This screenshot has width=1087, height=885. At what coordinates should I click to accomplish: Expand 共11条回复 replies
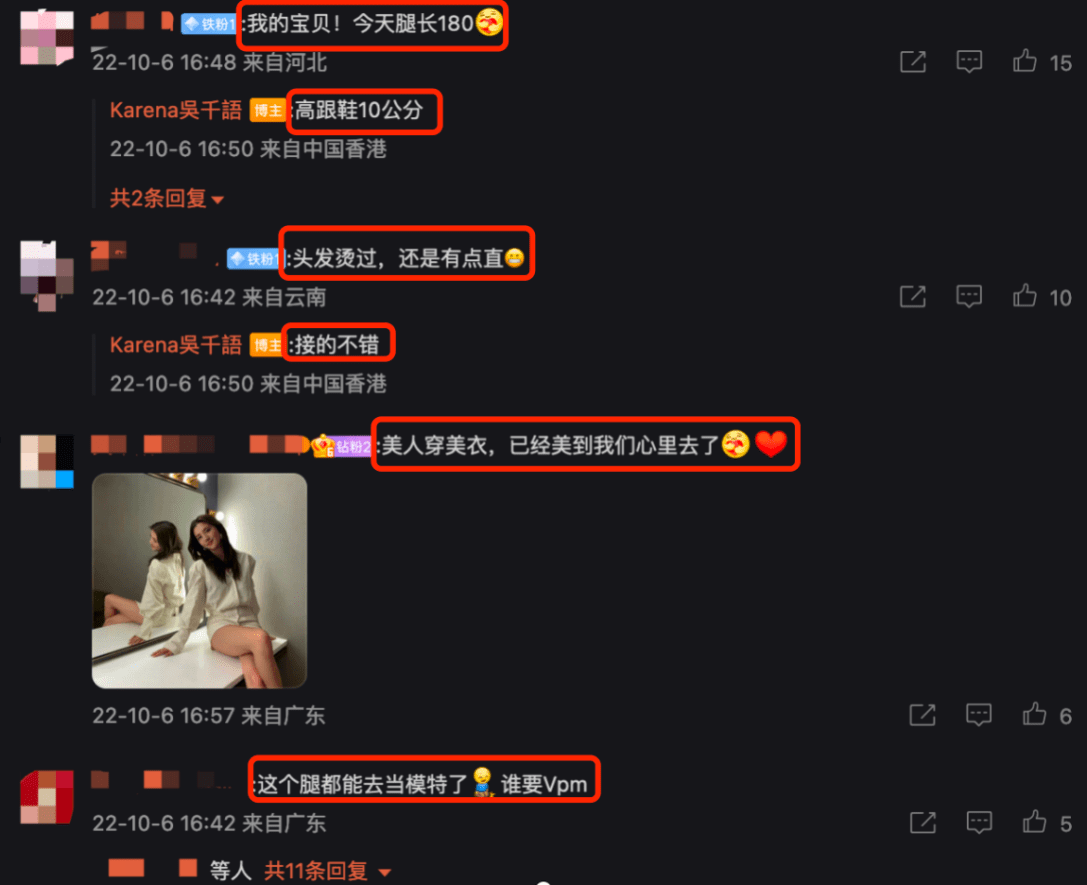[327, 870]
